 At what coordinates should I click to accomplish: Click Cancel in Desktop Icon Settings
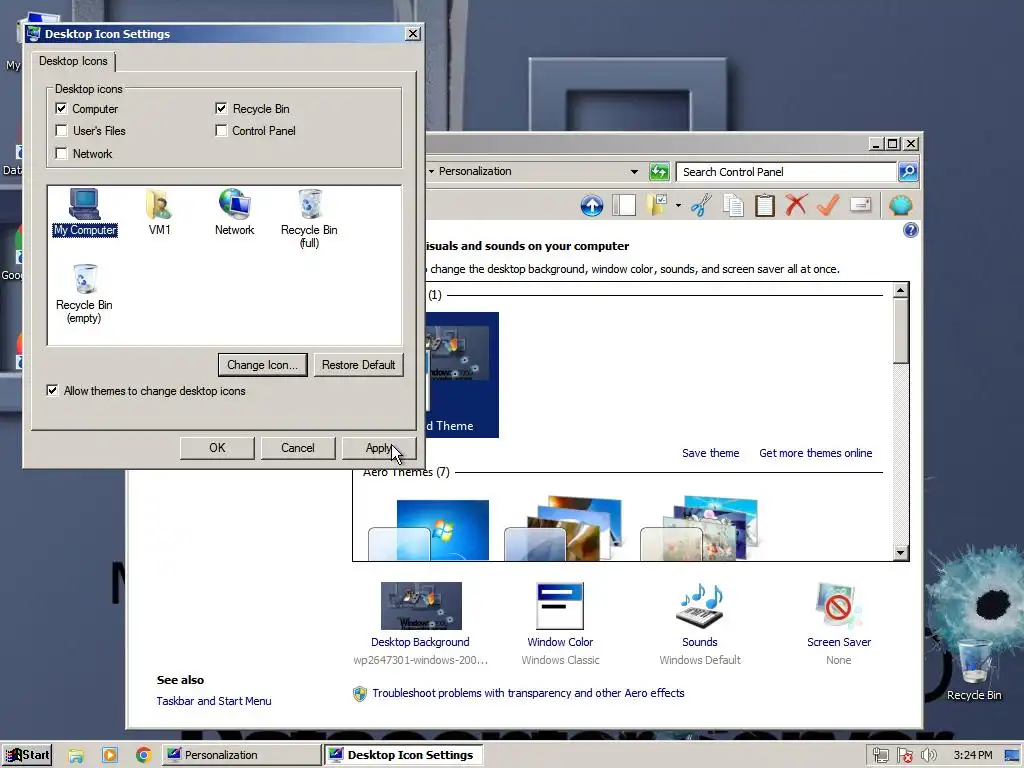tap(298, 448)
